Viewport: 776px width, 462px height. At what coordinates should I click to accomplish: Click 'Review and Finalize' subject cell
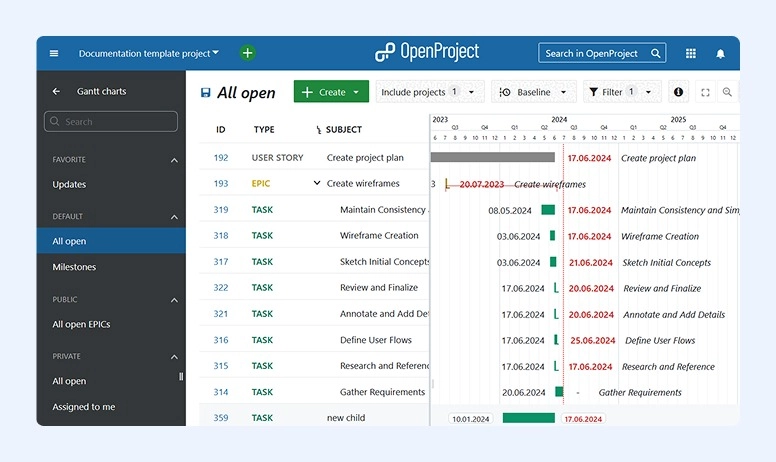(x=379, y=288)
